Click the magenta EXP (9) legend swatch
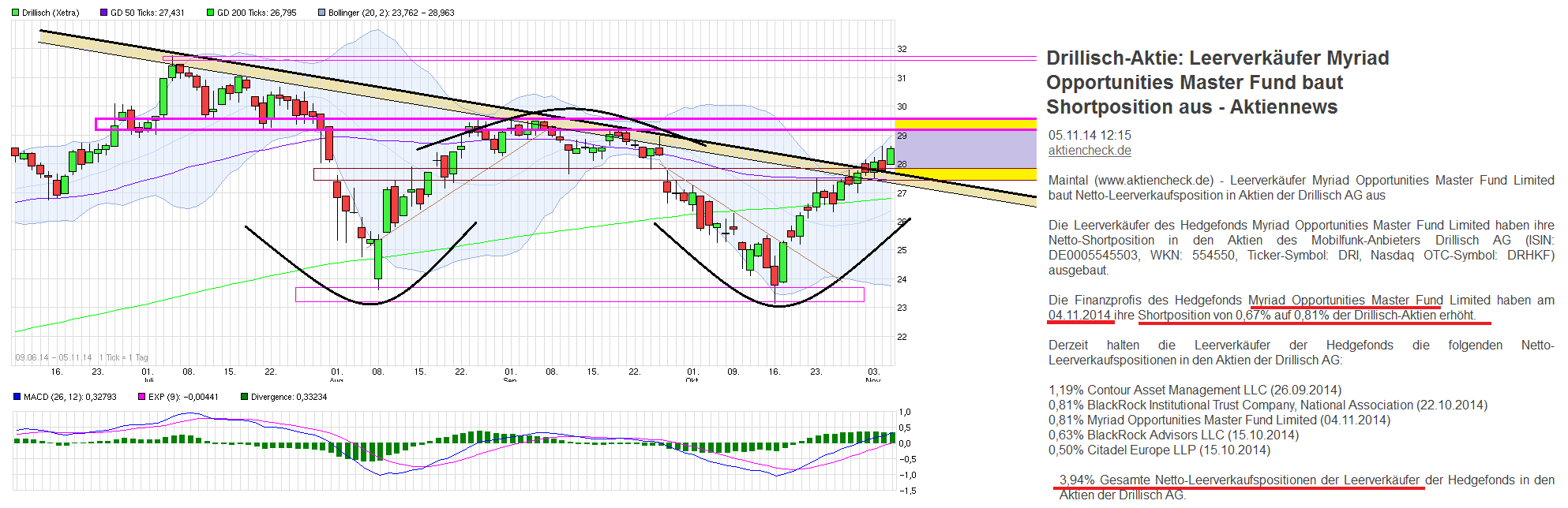This screenshot has width=1568, height=508. point(141,397)
